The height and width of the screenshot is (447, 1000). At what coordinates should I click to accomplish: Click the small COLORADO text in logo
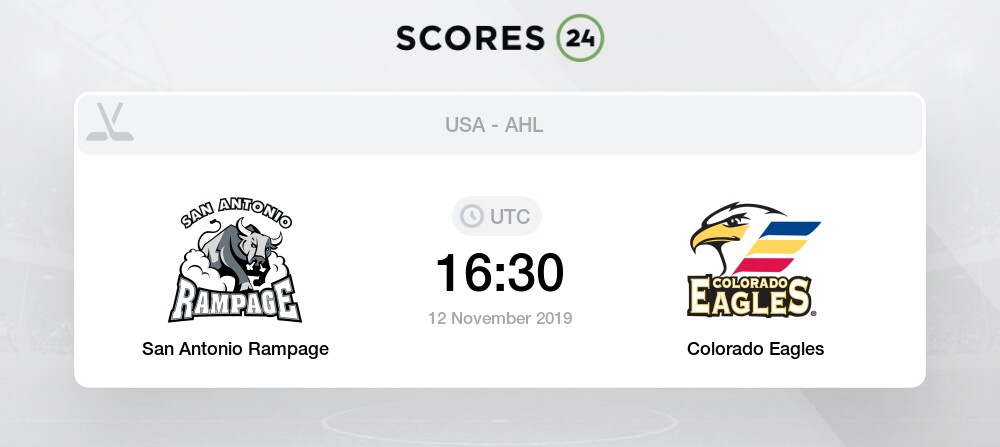pyautogui.click(x=749, y=281)
